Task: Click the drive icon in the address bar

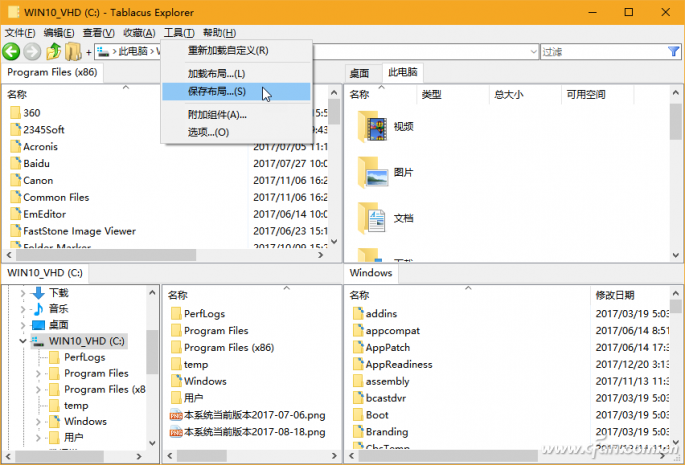Action: pyautogui.click(x=103, y=52)
